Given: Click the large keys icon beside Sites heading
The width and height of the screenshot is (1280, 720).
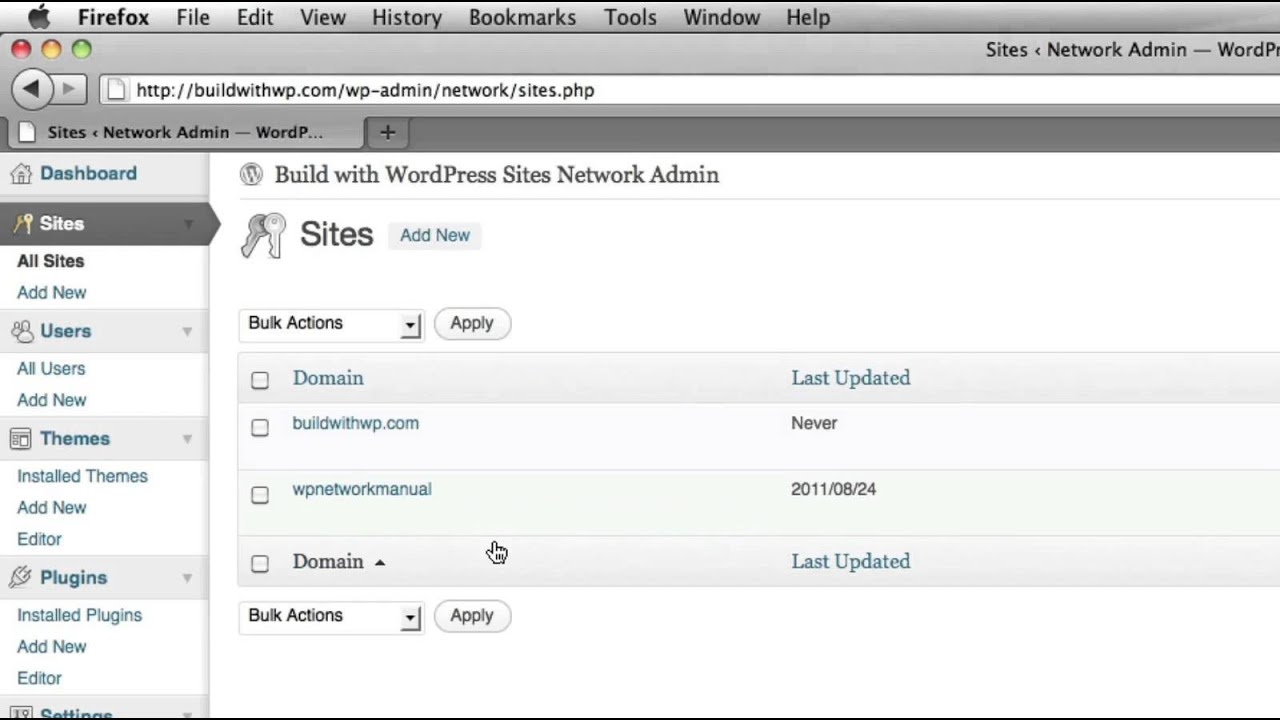Looking at the screenshot, I should coord(264,236).
